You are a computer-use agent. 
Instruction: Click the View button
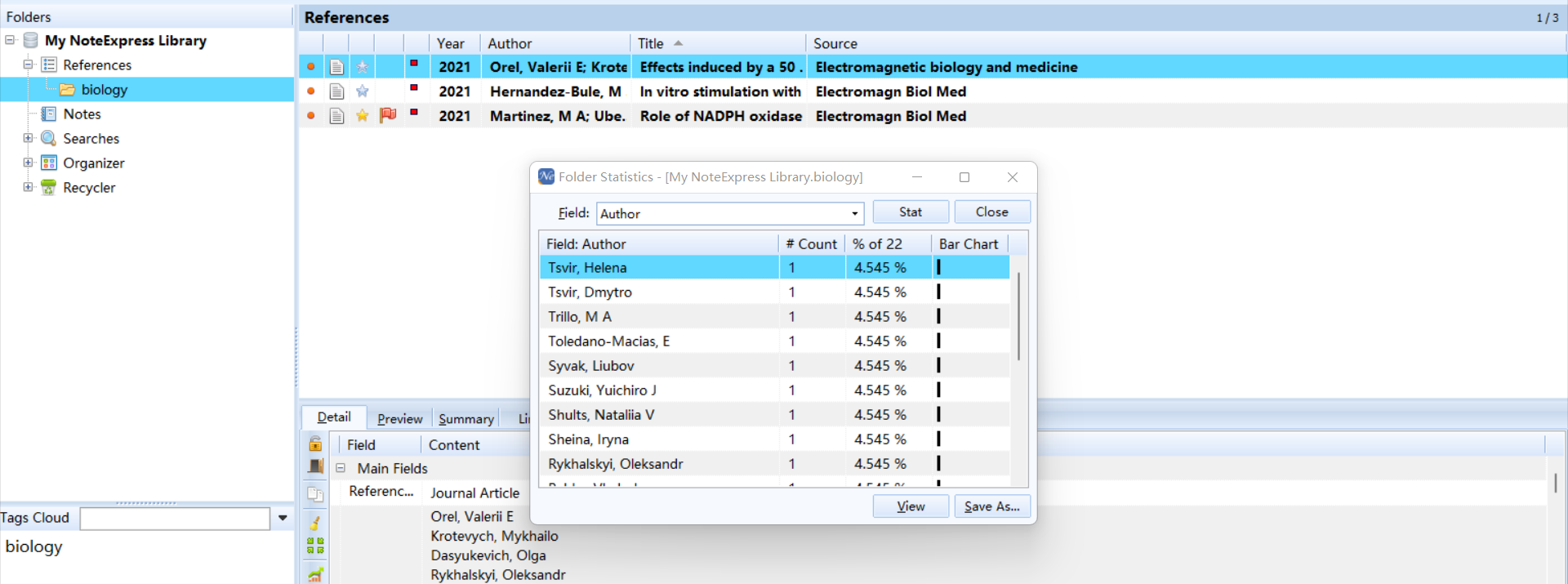click(911, 506)
